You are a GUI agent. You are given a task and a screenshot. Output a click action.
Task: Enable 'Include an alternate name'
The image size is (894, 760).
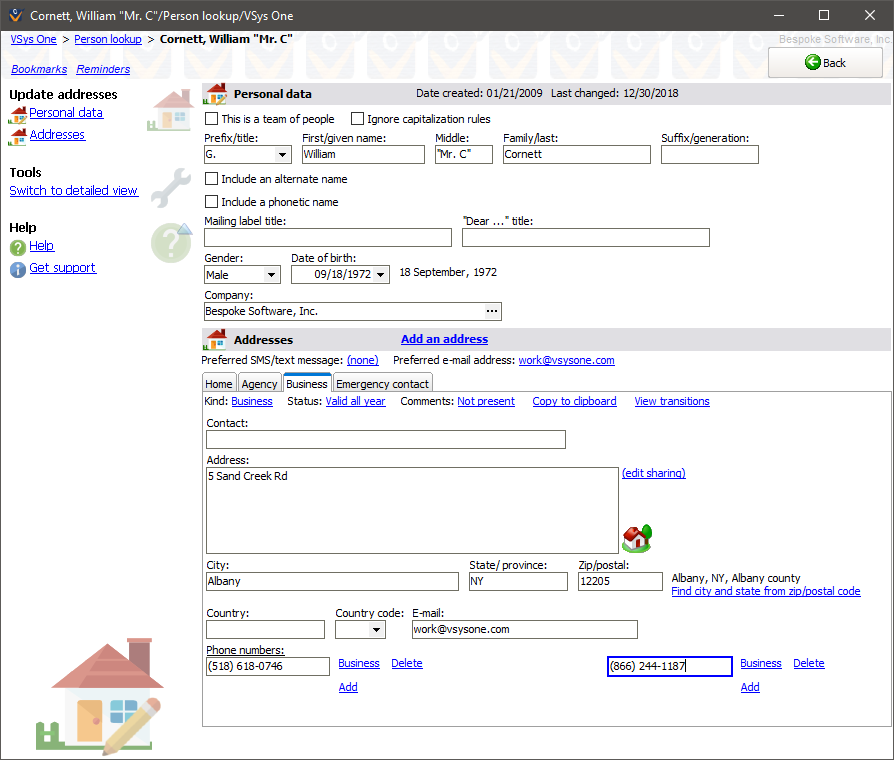tap(212, 178)
